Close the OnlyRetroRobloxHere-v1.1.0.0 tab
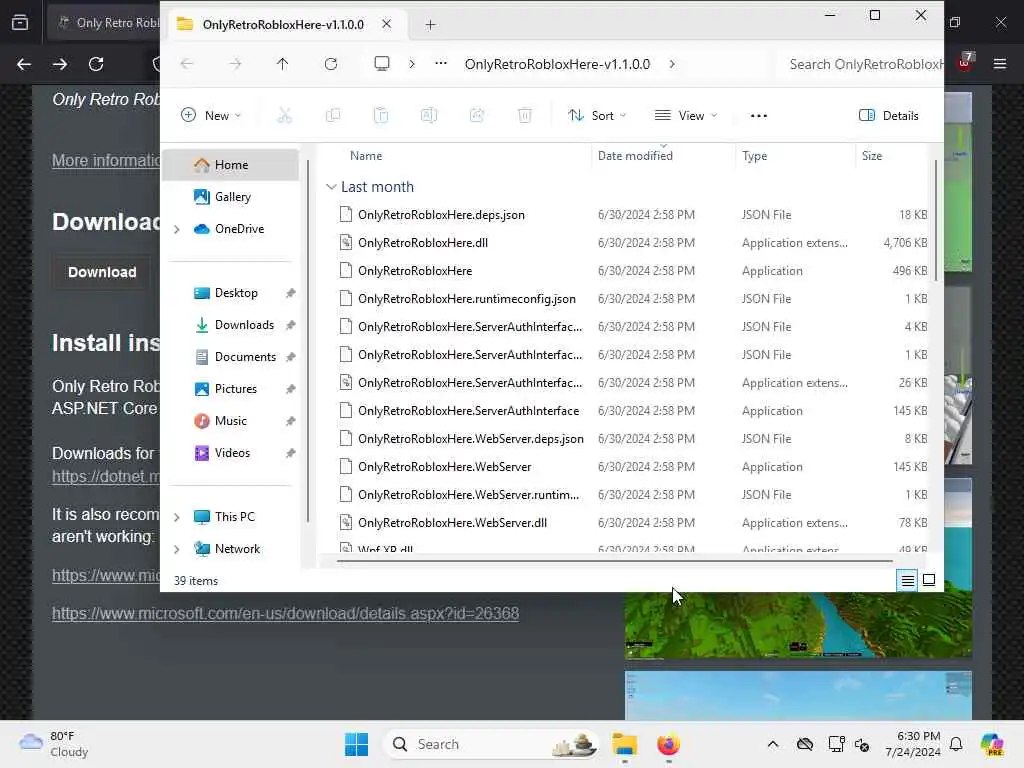 click(387, 24)
